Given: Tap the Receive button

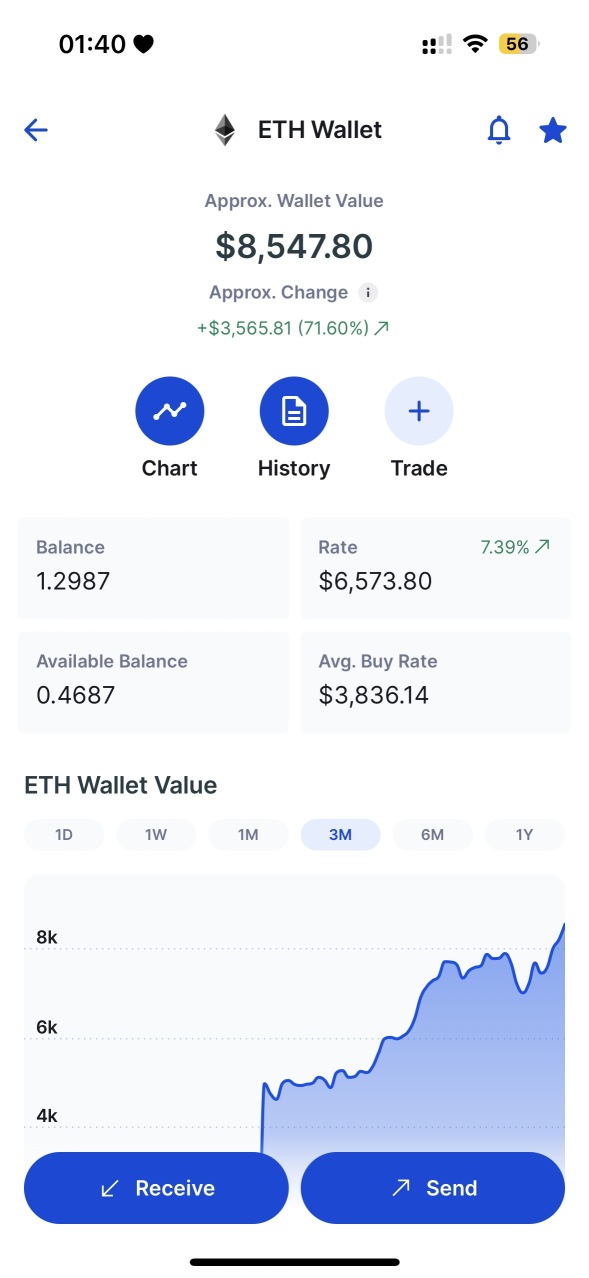Looking at the screenshot, I should pyautogui.click(x=156, y=1188).
